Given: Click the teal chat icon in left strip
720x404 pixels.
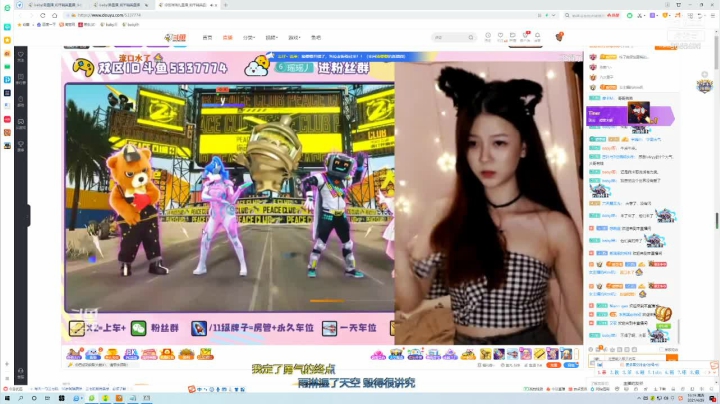Looking at the screenshot, I should tap(7, 27).
